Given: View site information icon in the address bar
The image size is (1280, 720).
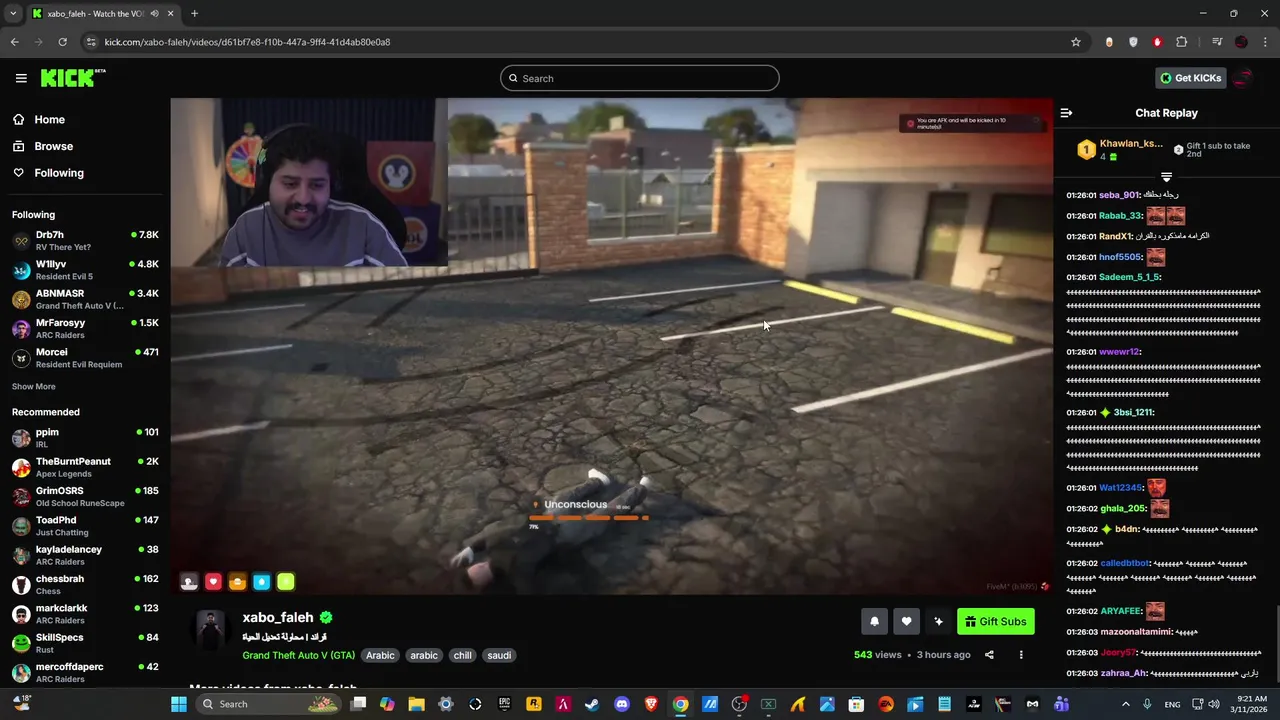Looking at the screenshot, I should pos(91,42).
